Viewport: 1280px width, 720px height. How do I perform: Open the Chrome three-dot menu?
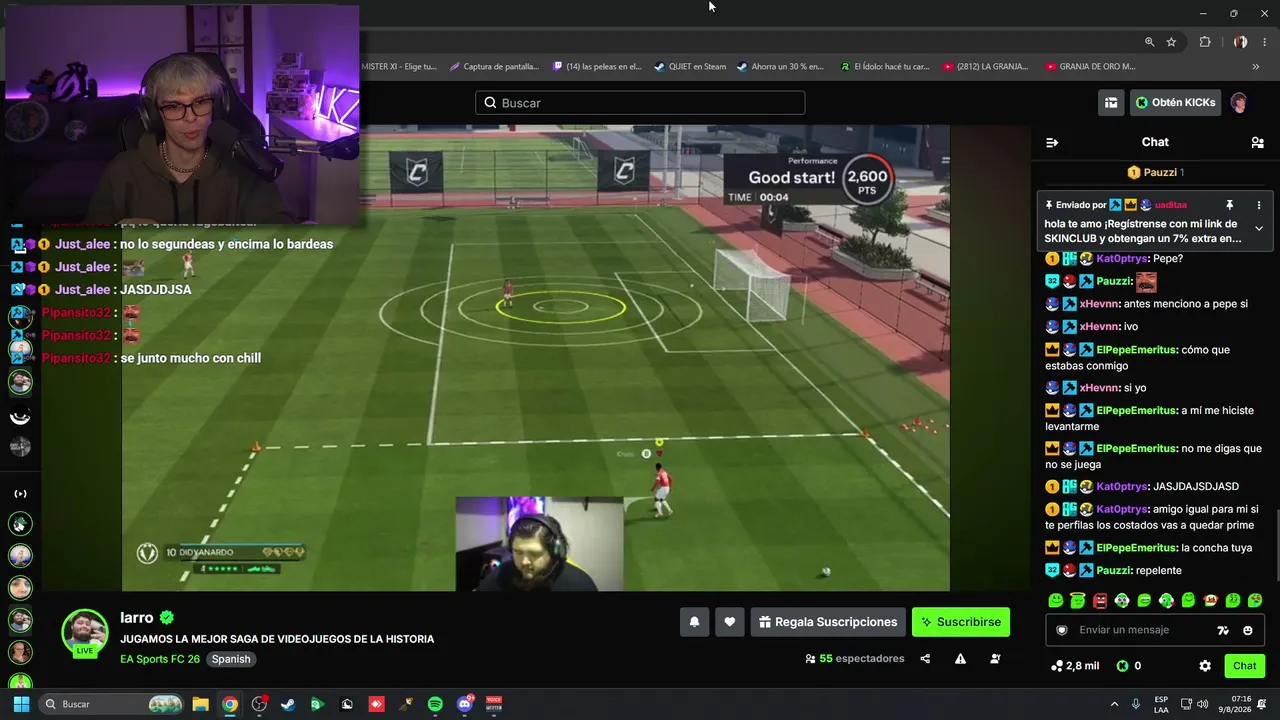(1264, 42)
